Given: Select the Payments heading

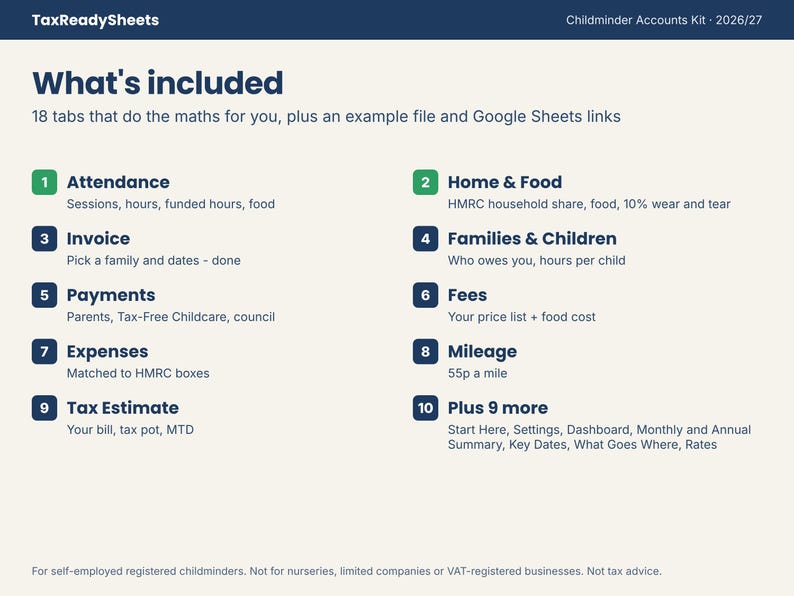Looking at the screenshot, I should (111, 295).
